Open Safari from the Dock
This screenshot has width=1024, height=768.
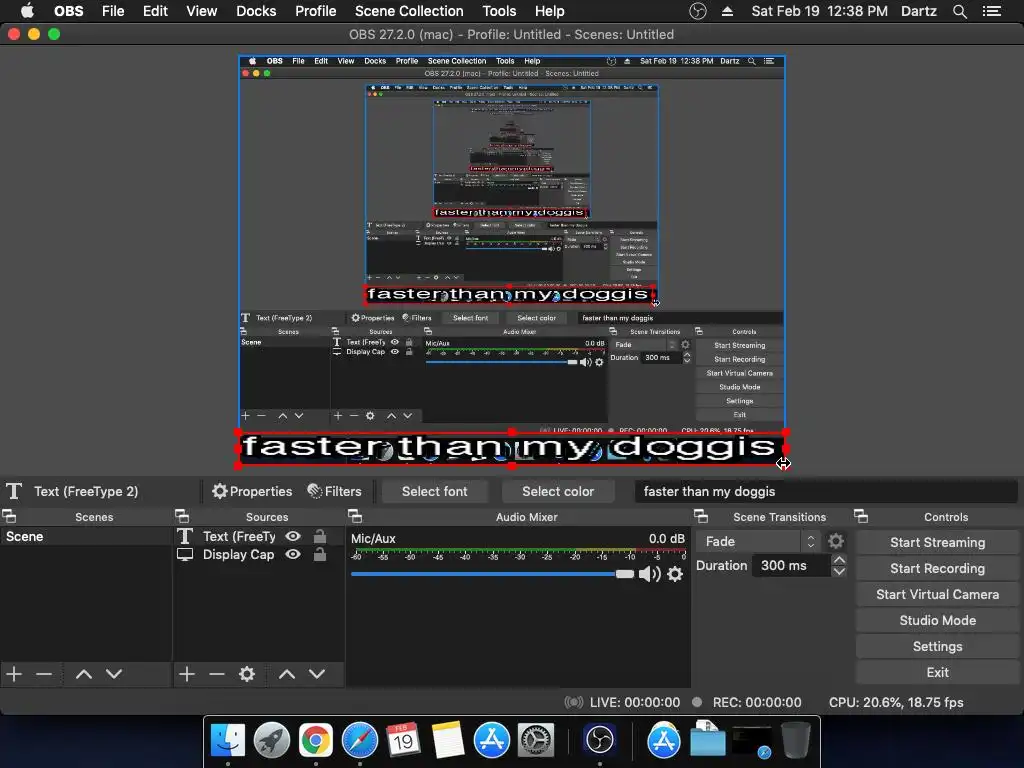360,740
